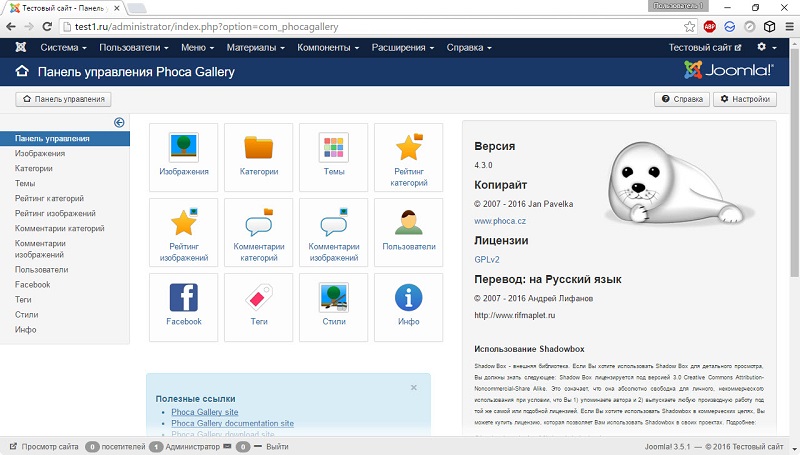Click the blue globe extension icon
The image size is (800, 455).
[x=730, y=27]
